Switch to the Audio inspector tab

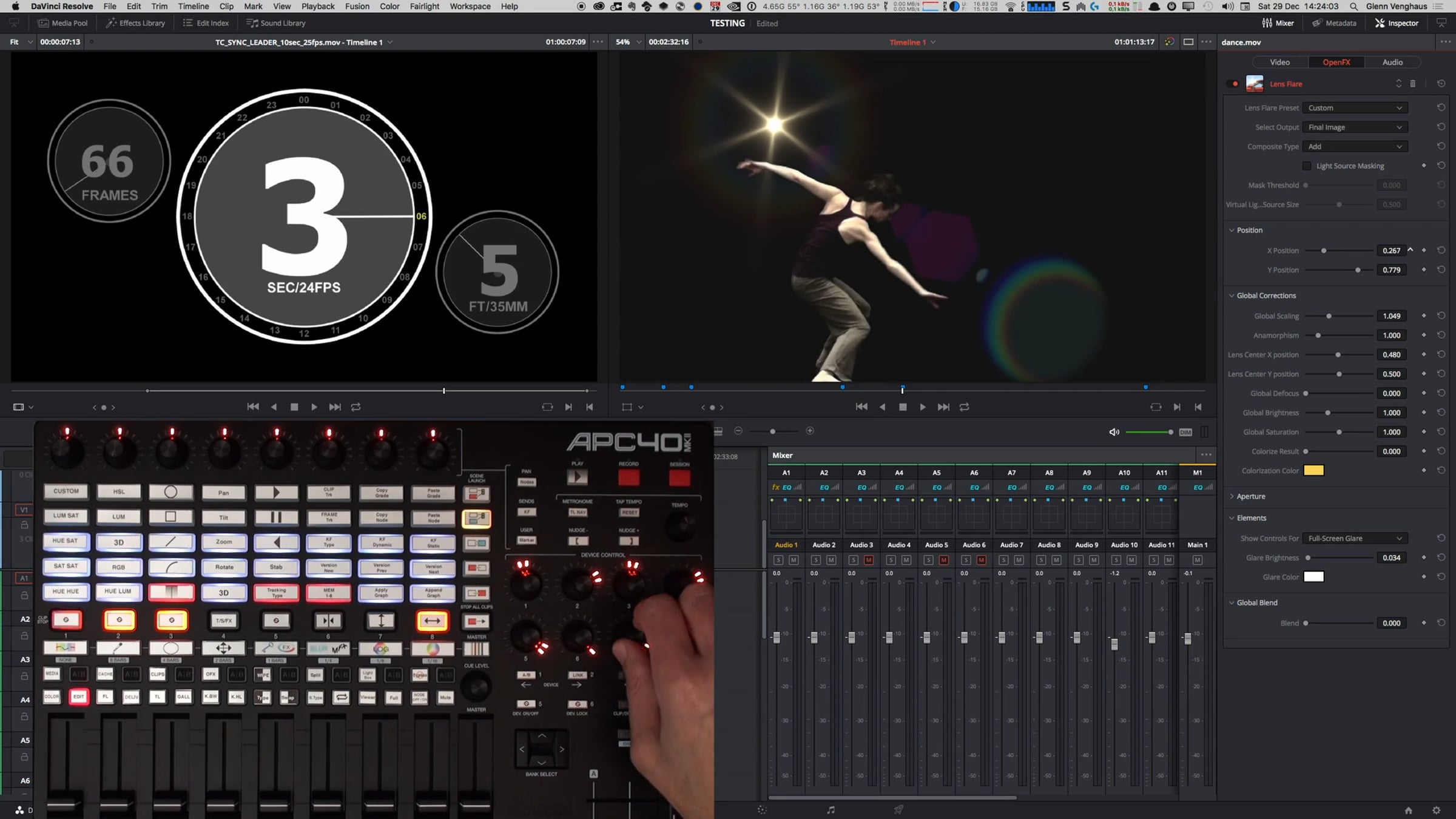tap(1392, 62)
